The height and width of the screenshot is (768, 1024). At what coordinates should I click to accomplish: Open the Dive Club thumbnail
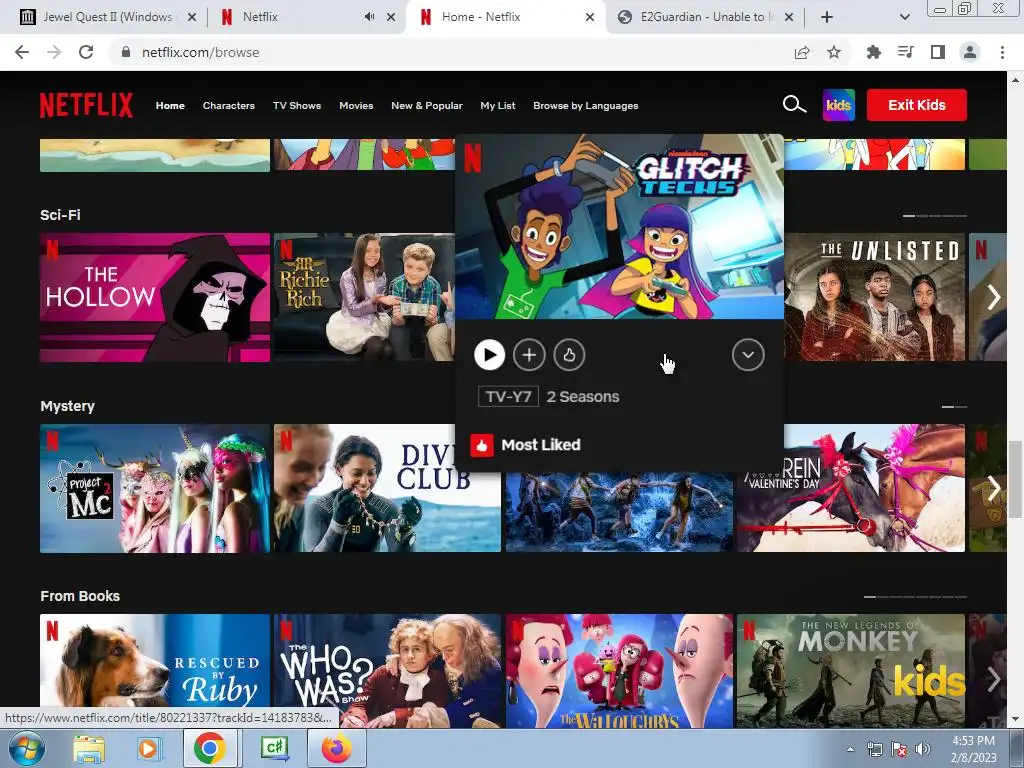pyautogui.click(x=387, y=488)
